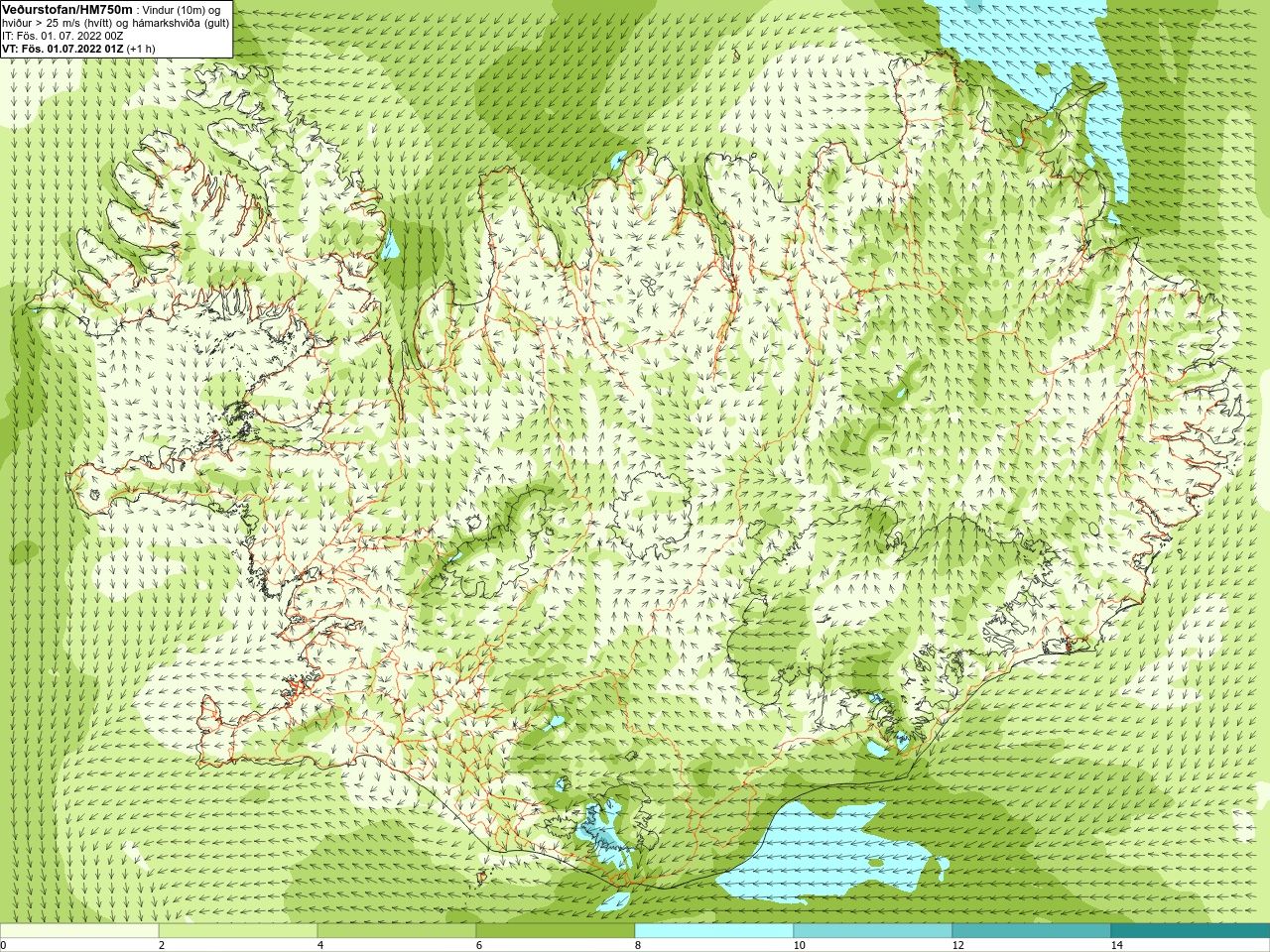Select the 8–10 m/s light cyan legend swatch

714,931
